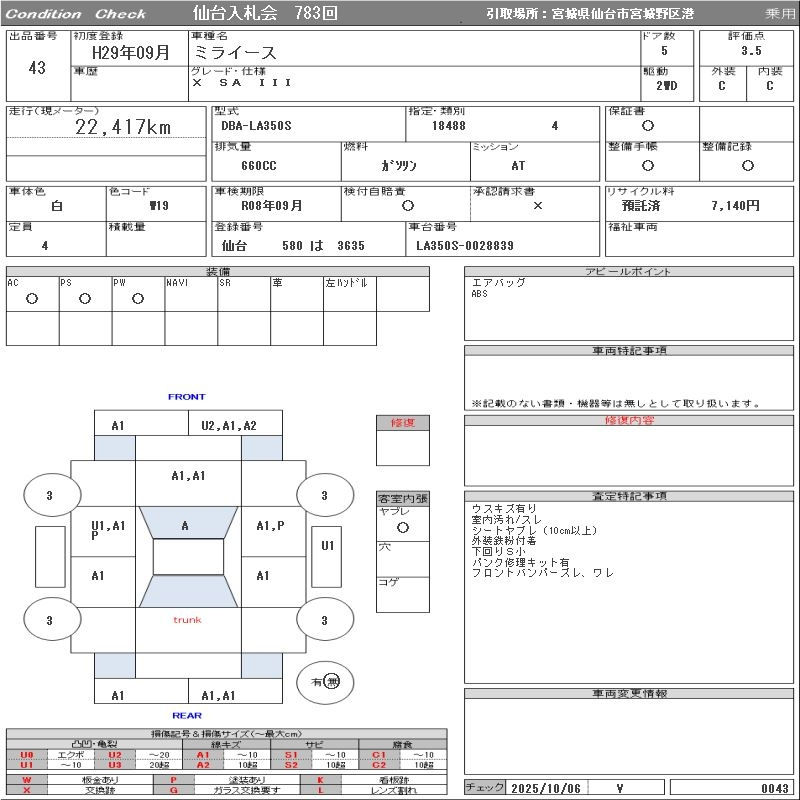Image resolution: width=800 pixels, height=800 pixels.
Task: Select the front bumper U2,A1,A2 damage cell
Action: tap(229, 425)
